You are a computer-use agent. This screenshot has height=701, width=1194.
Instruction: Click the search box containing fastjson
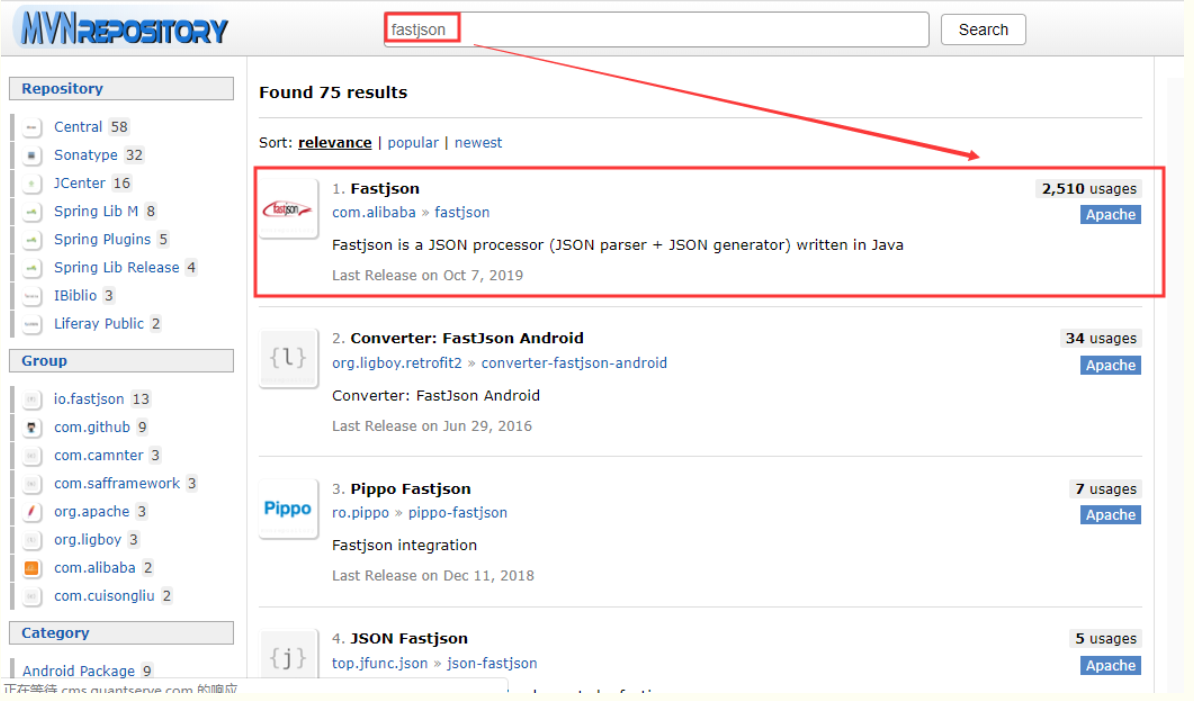point(656,30)
